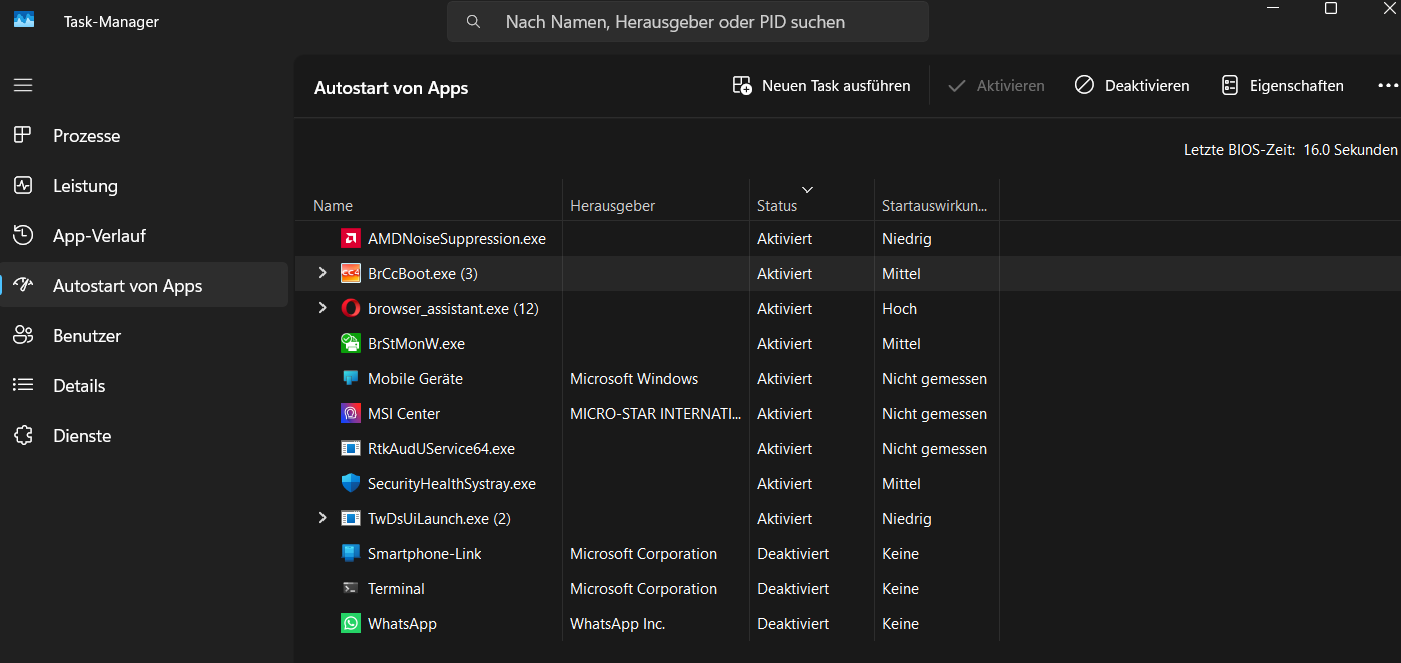Click the search box for names or PID
The image size is (1401, 663).
(688, 22)
